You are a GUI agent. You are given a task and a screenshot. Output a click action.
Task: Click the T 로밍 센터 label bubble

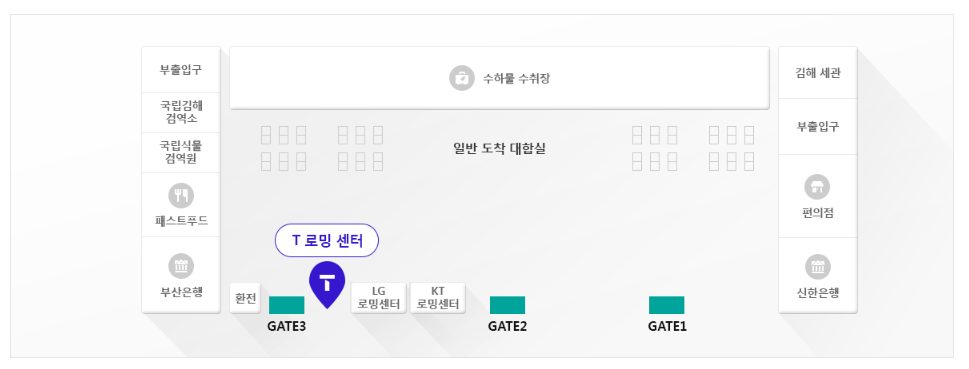point(326,240)
